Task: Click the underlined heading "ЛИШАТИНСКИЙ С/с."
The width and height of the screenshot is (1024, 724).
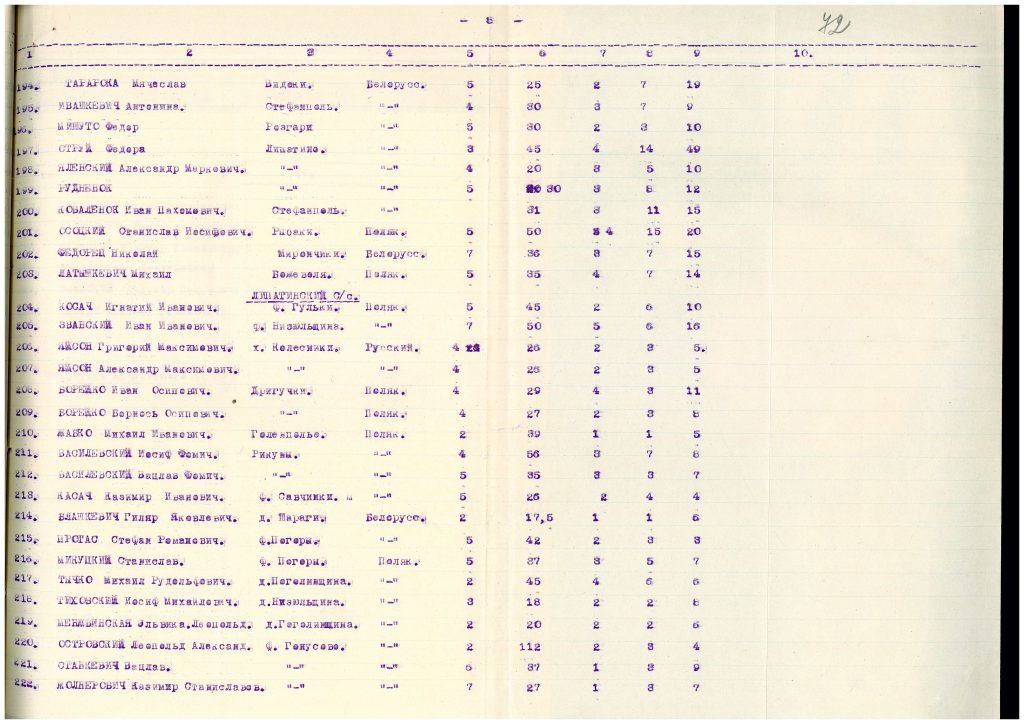Action: click(305, 296)
